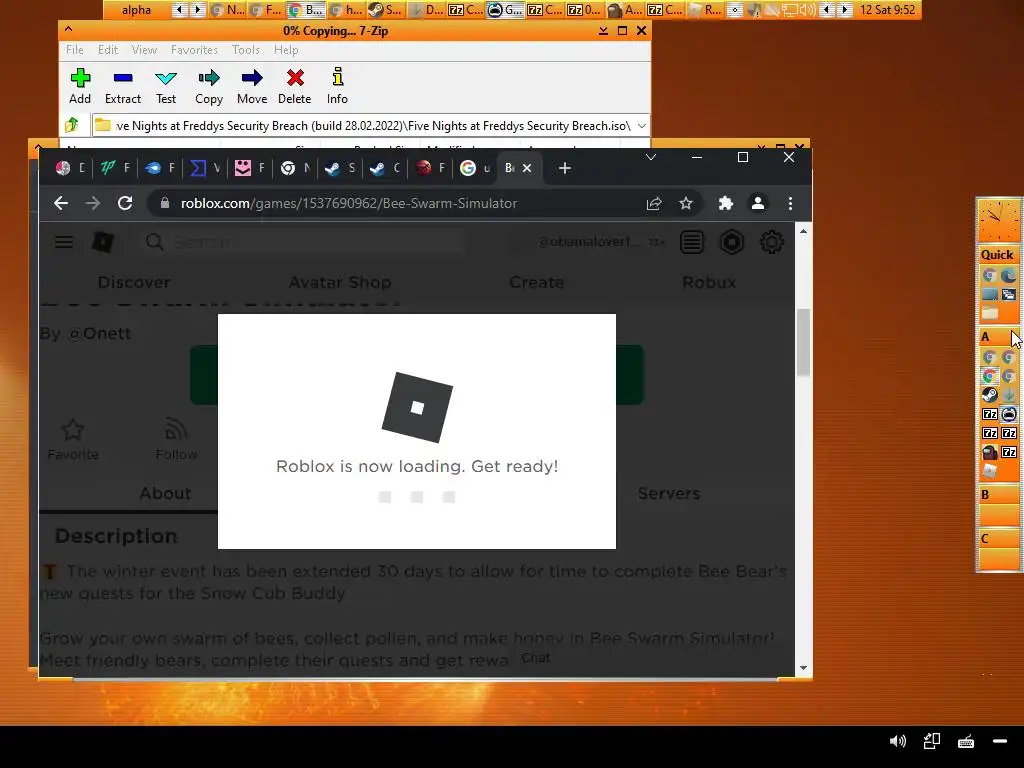Open the Chrome three-dot menu
1024x768 pixels.
[x=790, y=203]
